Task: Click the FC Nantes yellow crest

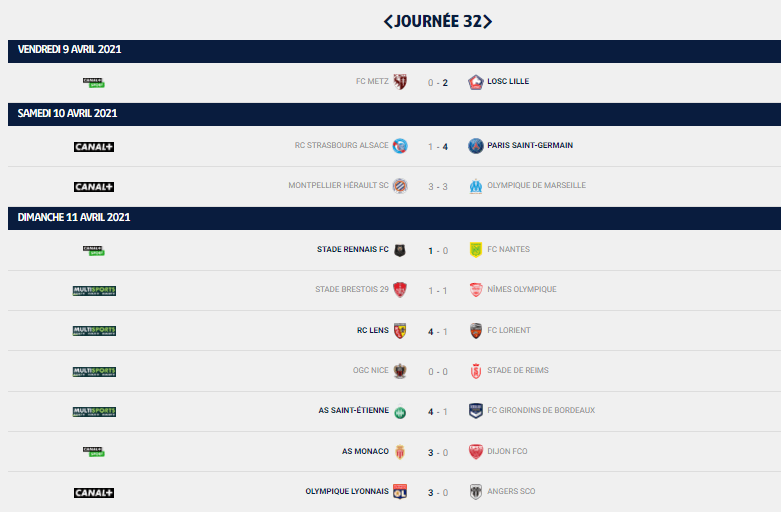Action: (x=476, y=250)
